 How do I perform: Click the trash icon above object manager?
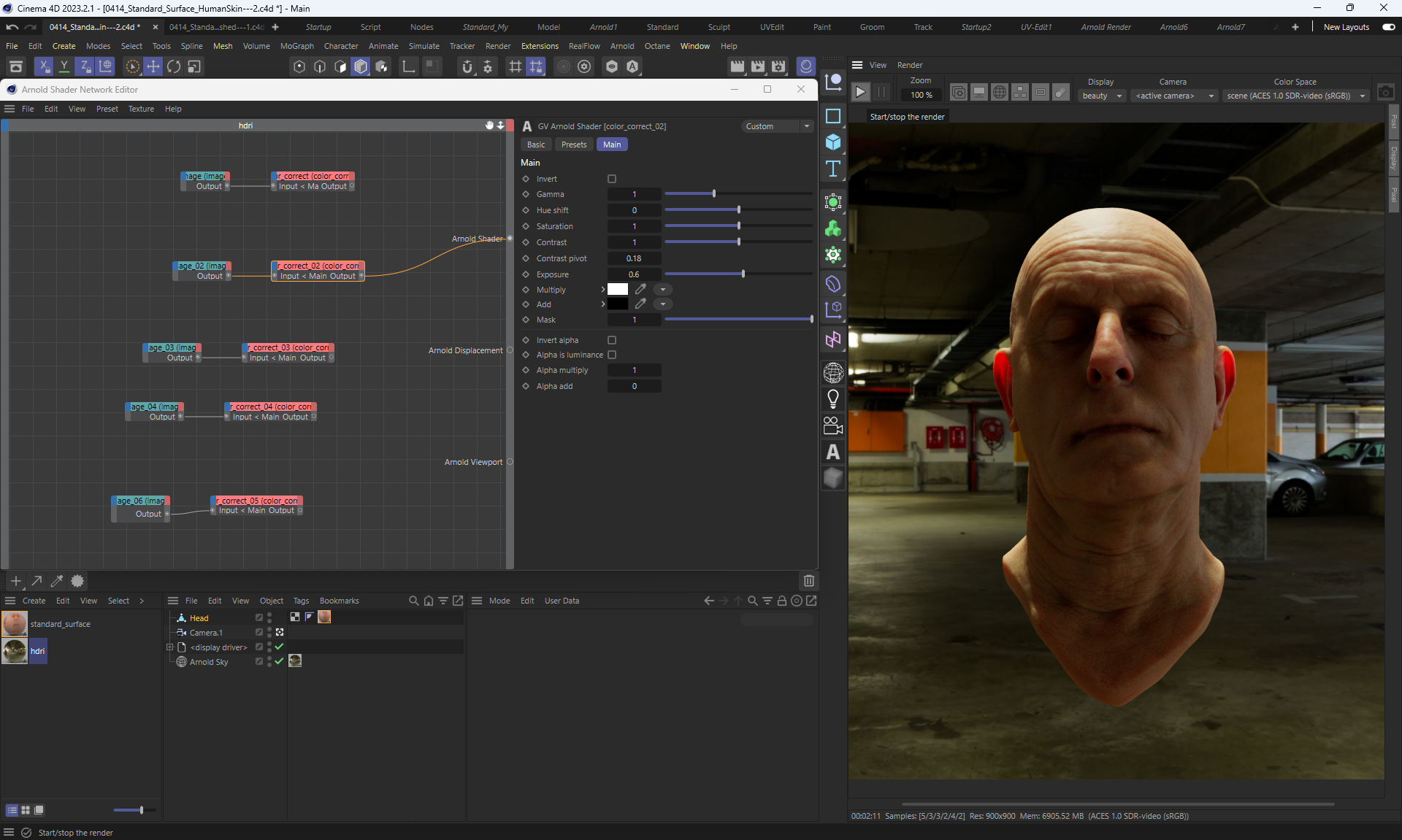click(808, 581)
